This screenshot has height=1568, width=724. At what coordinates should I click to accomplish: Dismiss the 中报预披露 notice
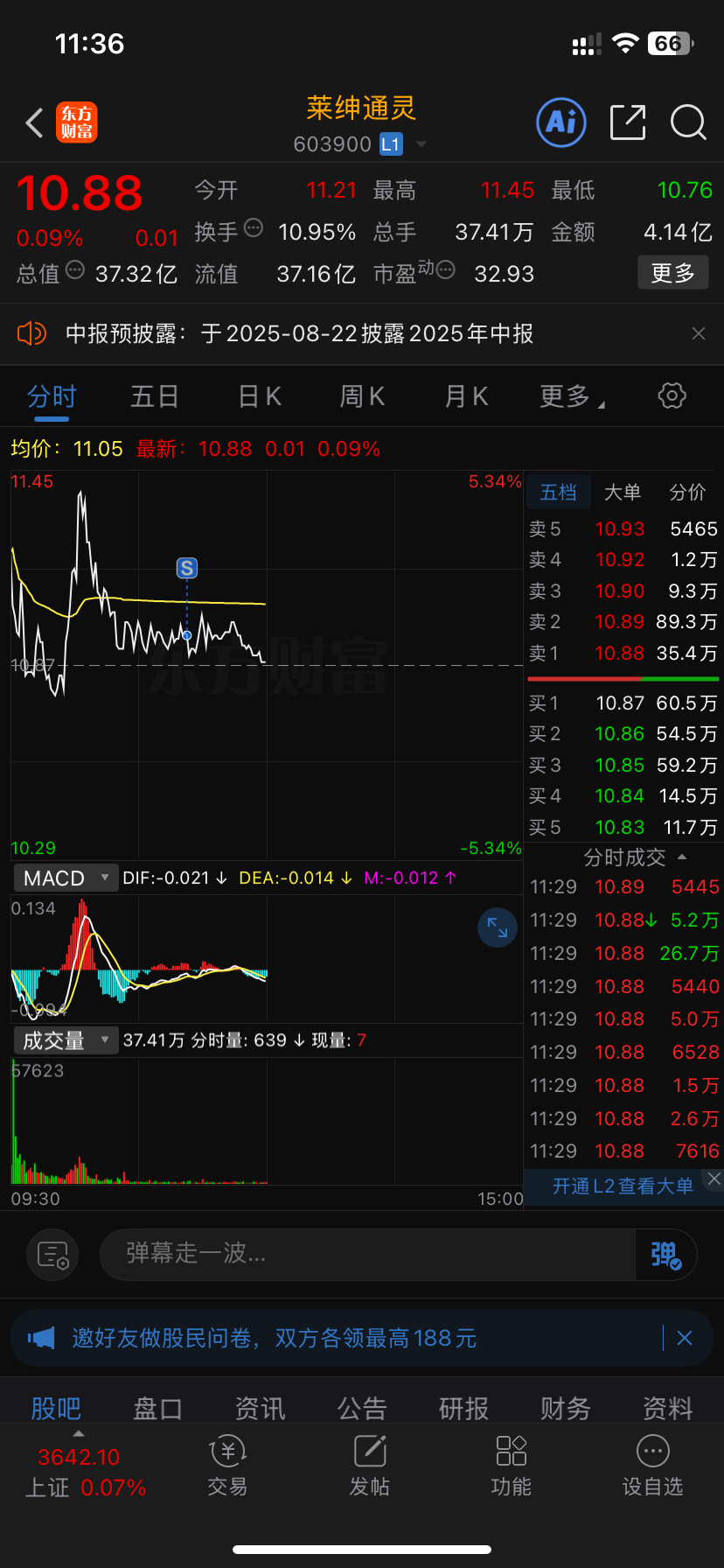coord(699,333)
